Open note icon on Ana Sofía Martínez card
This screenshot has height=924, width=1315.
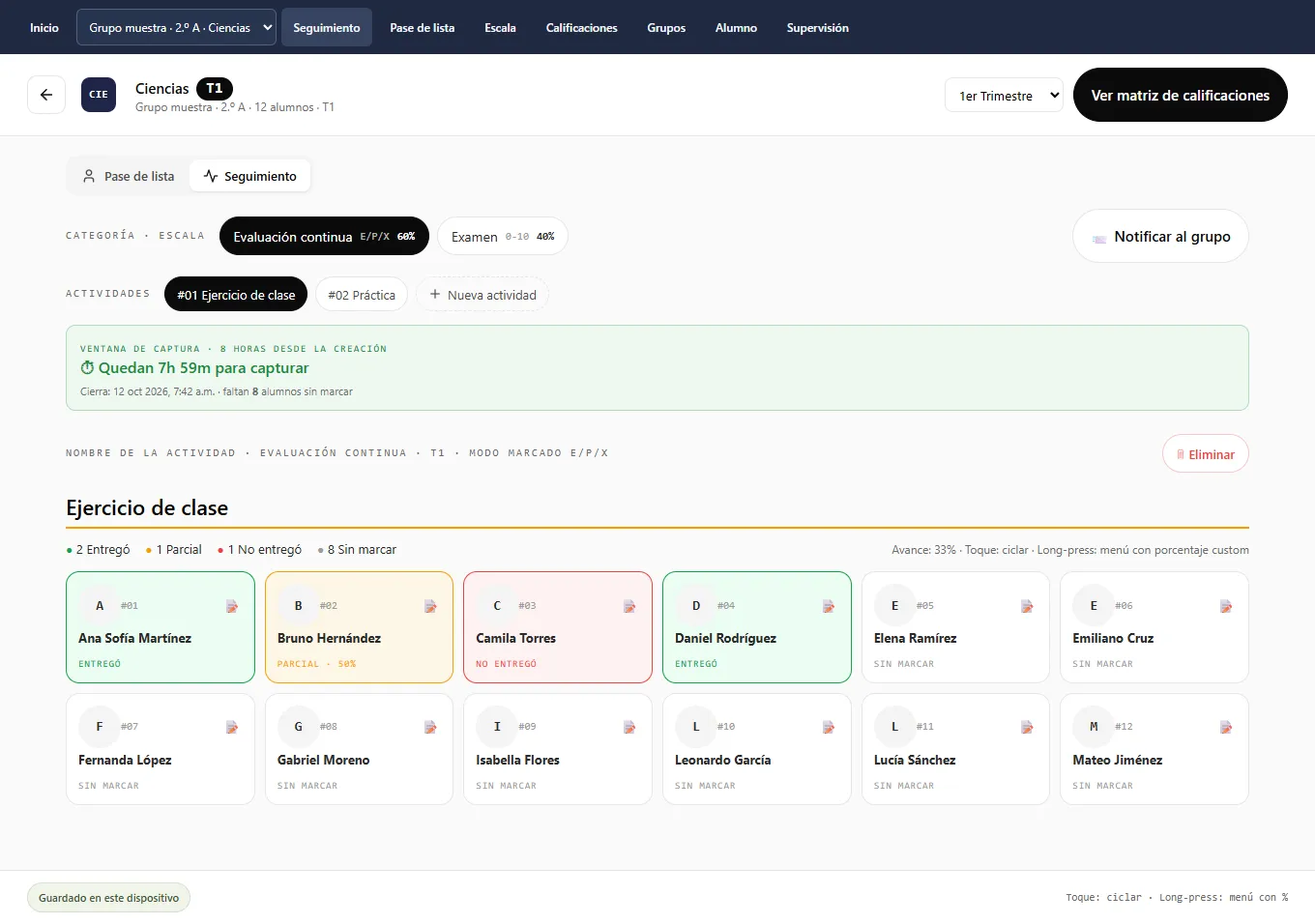[232, 606]
